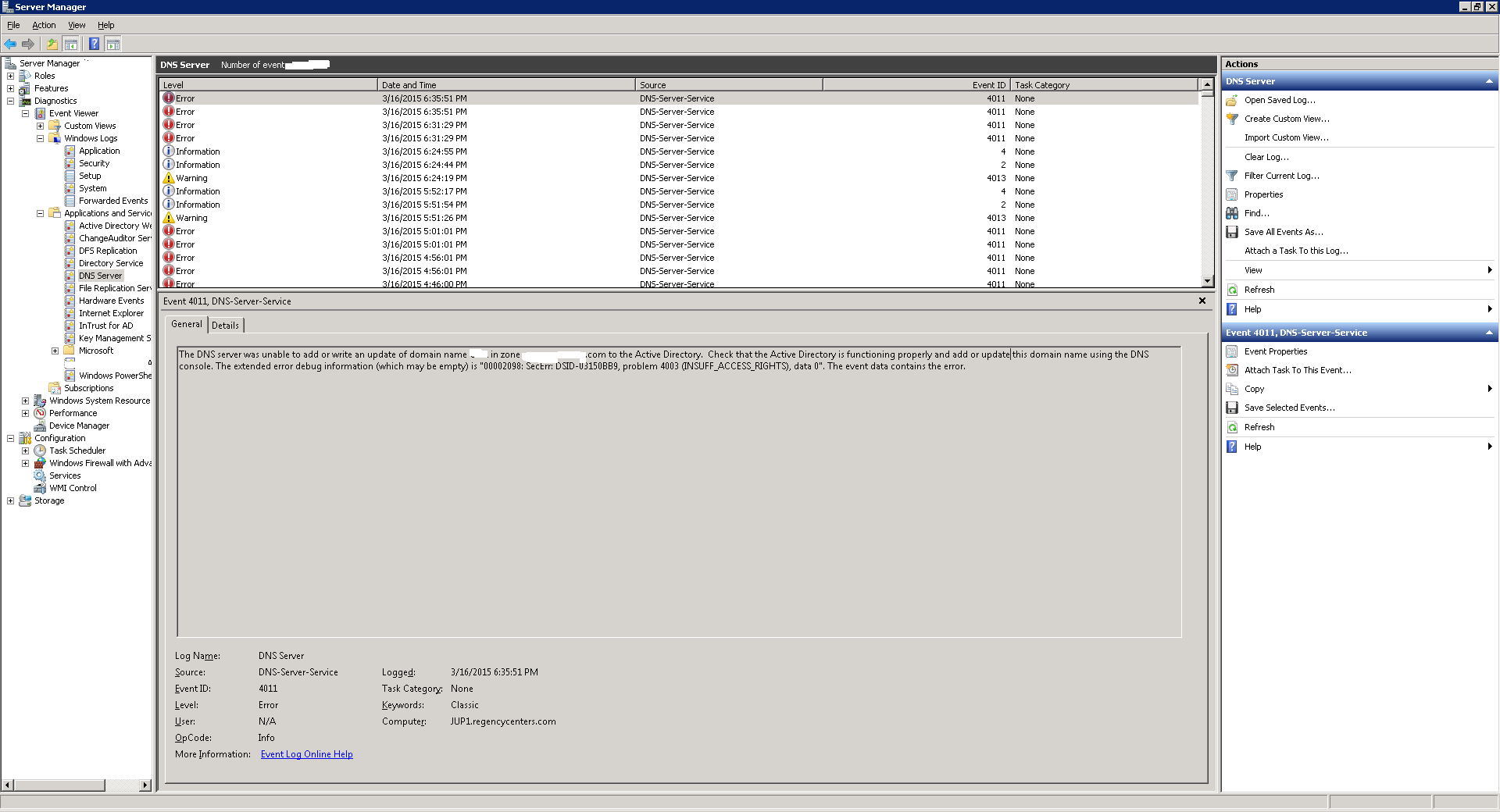Click the blue Help question-mark toolbar icon

click(94, 45)
